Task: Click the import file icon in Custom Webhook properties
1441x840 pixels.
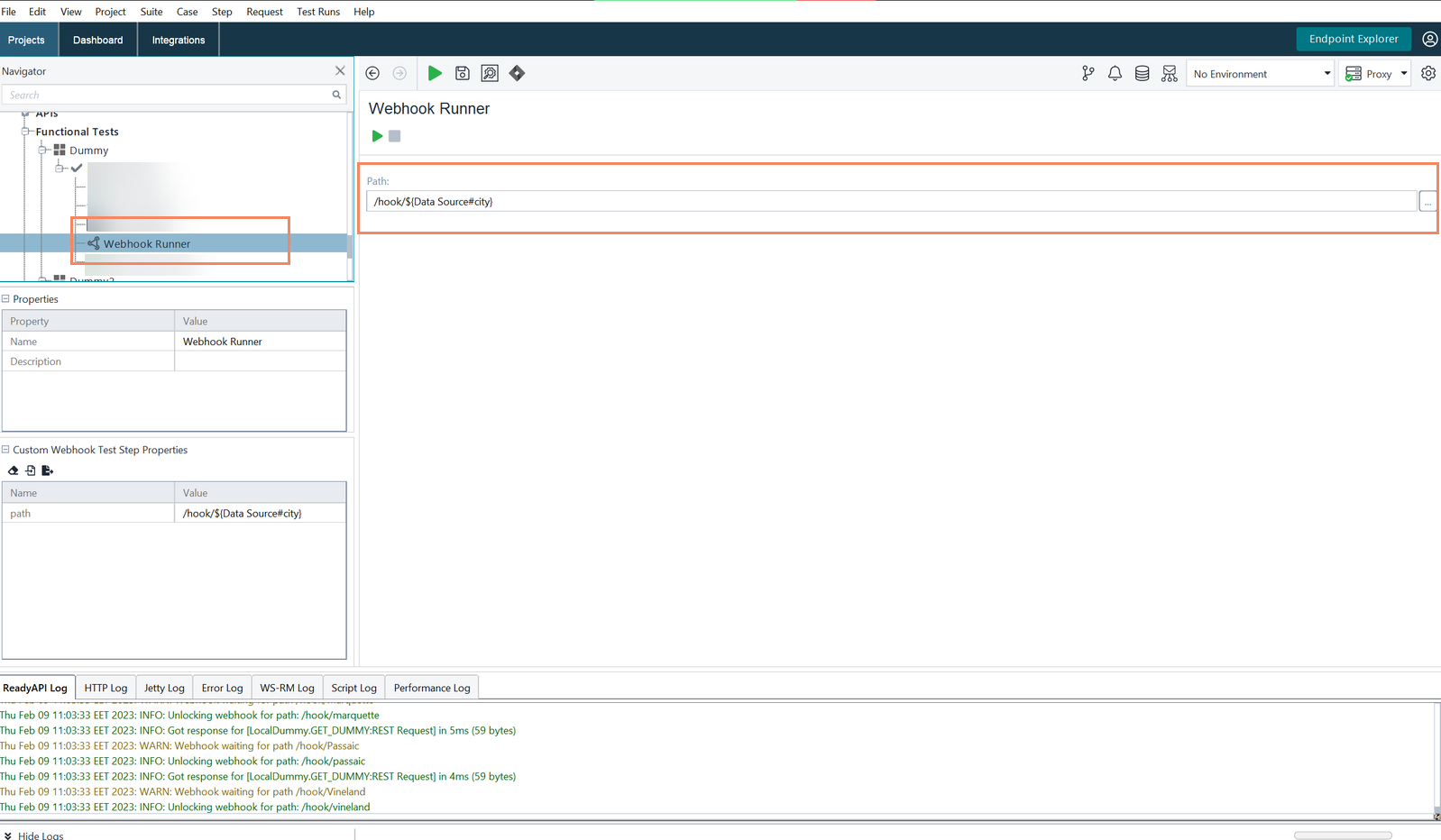Action: click(x=31, y=470)
